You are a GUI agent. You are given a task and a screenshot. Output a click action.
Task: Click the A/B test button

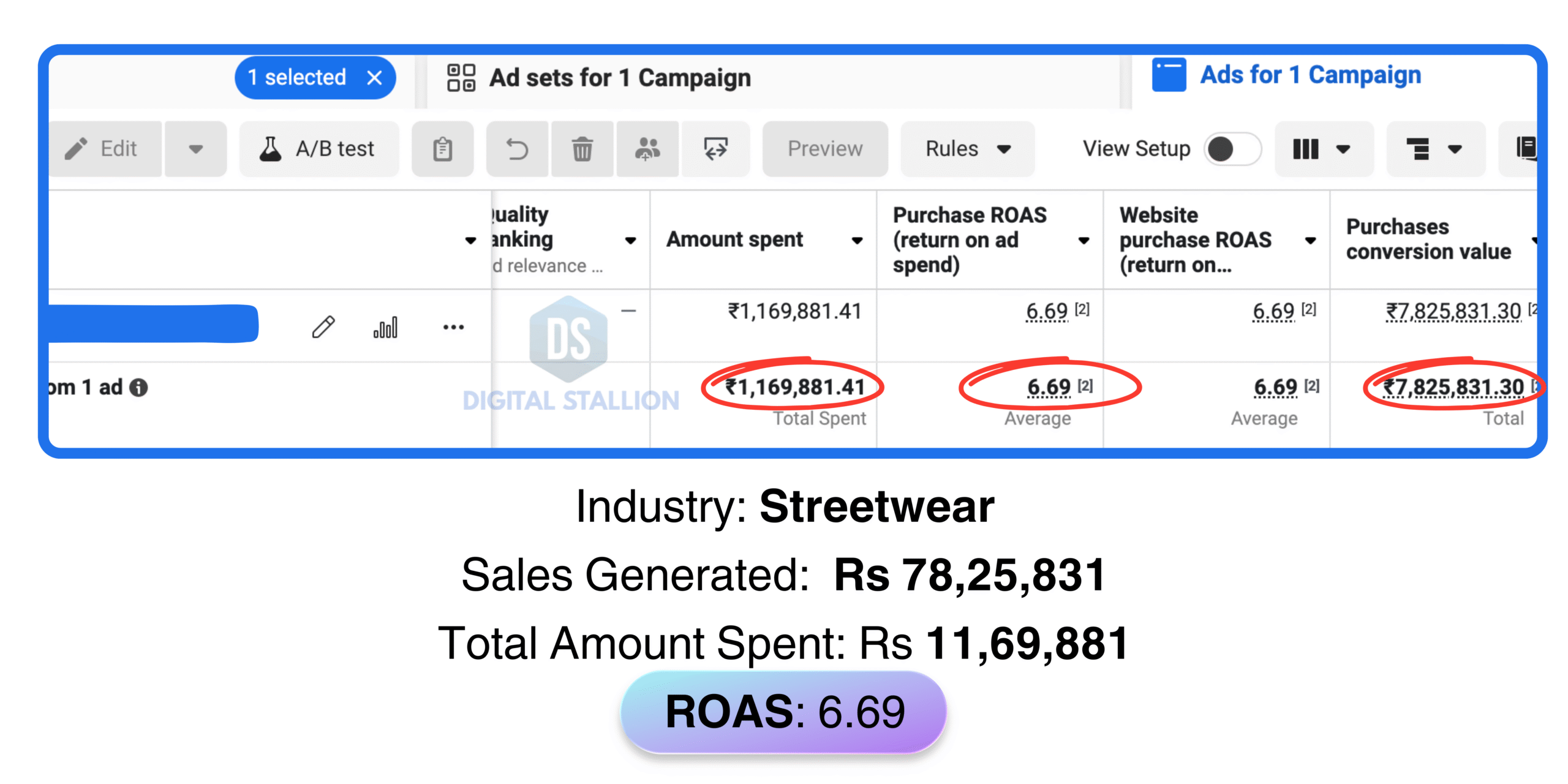(317, 149)
